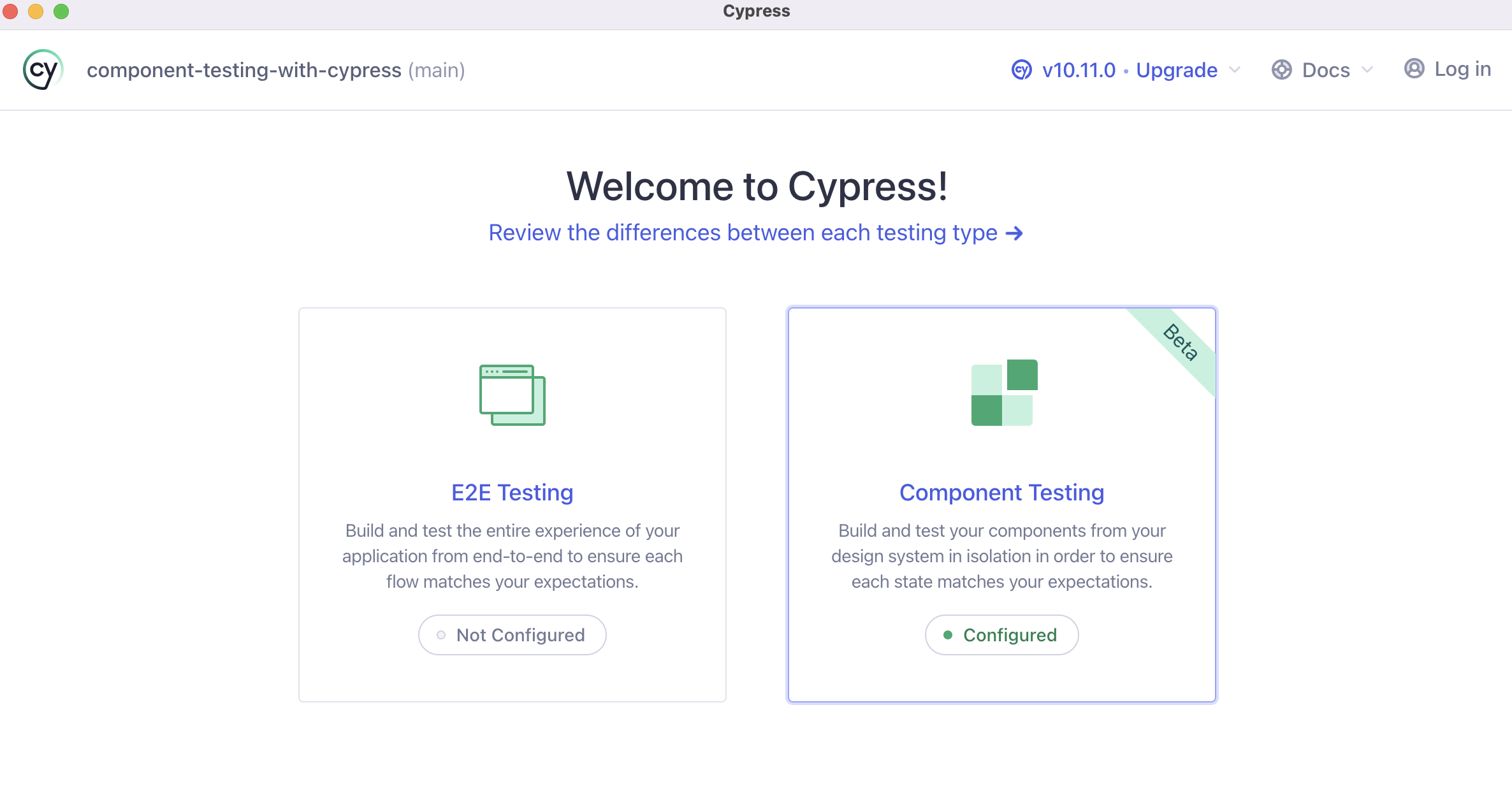
Task: Click the user avatar icon beside Log in
Action: tap(1414, 69)
